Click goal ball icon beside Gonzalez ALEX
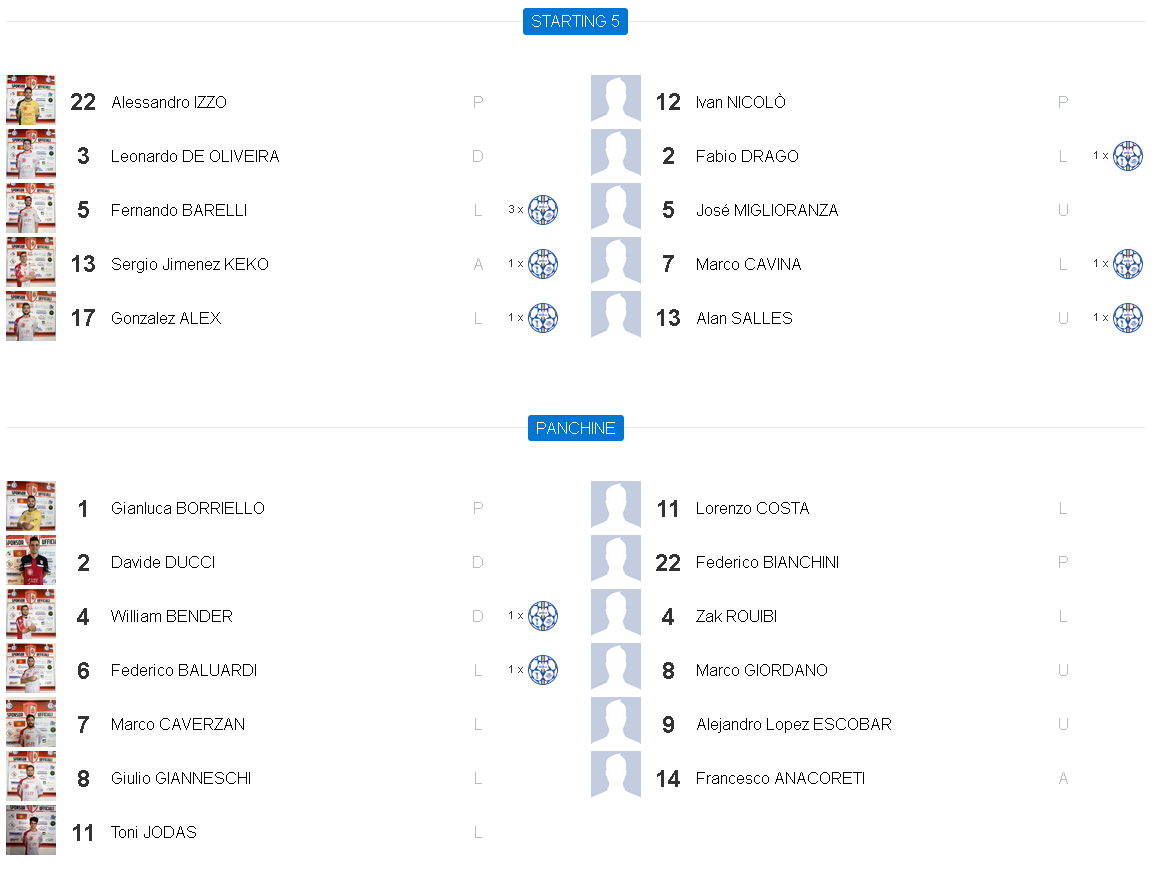Image resolution: width=1154 pixels, height=871 pixels. tap(542, 318)
